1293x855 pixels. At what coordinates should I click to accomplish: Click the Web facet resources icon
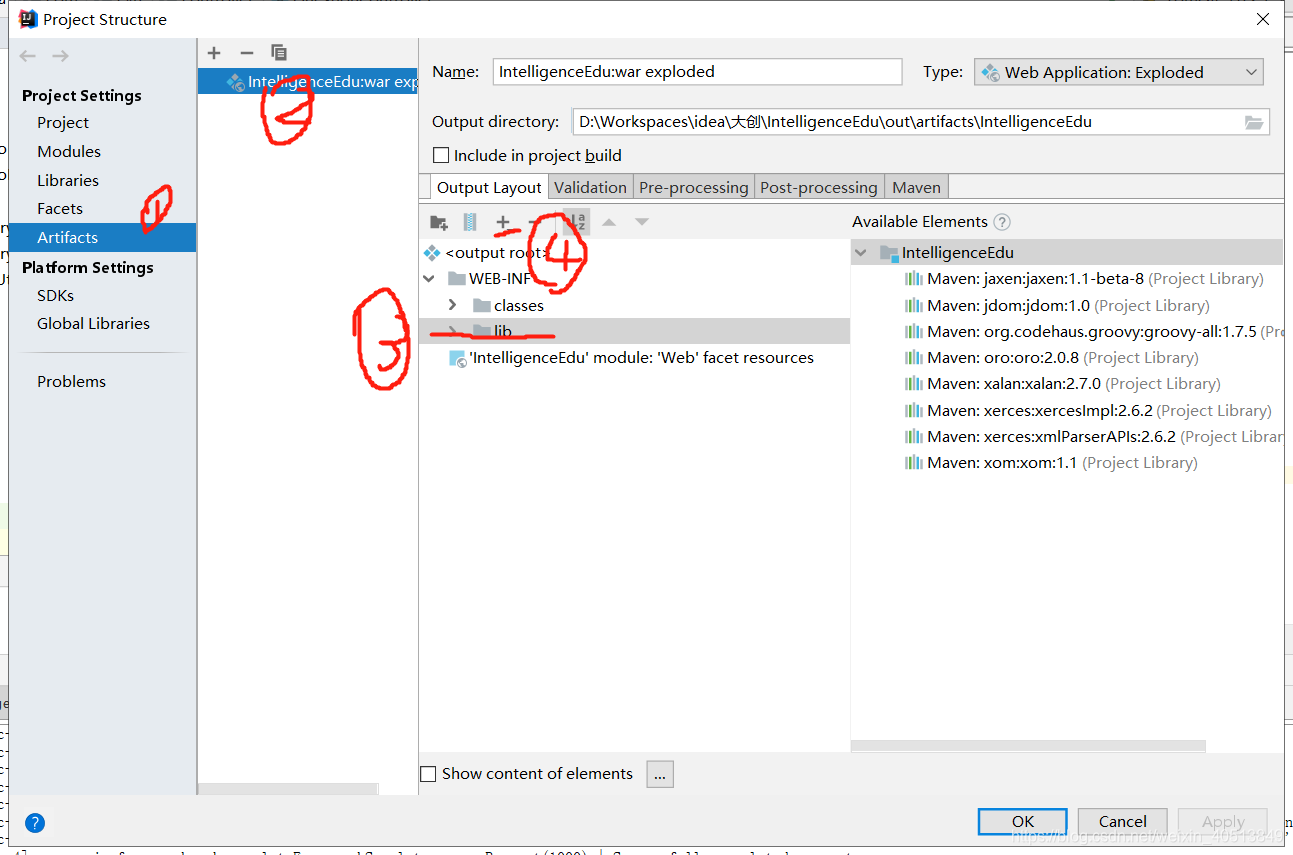(x=457, y=359)
